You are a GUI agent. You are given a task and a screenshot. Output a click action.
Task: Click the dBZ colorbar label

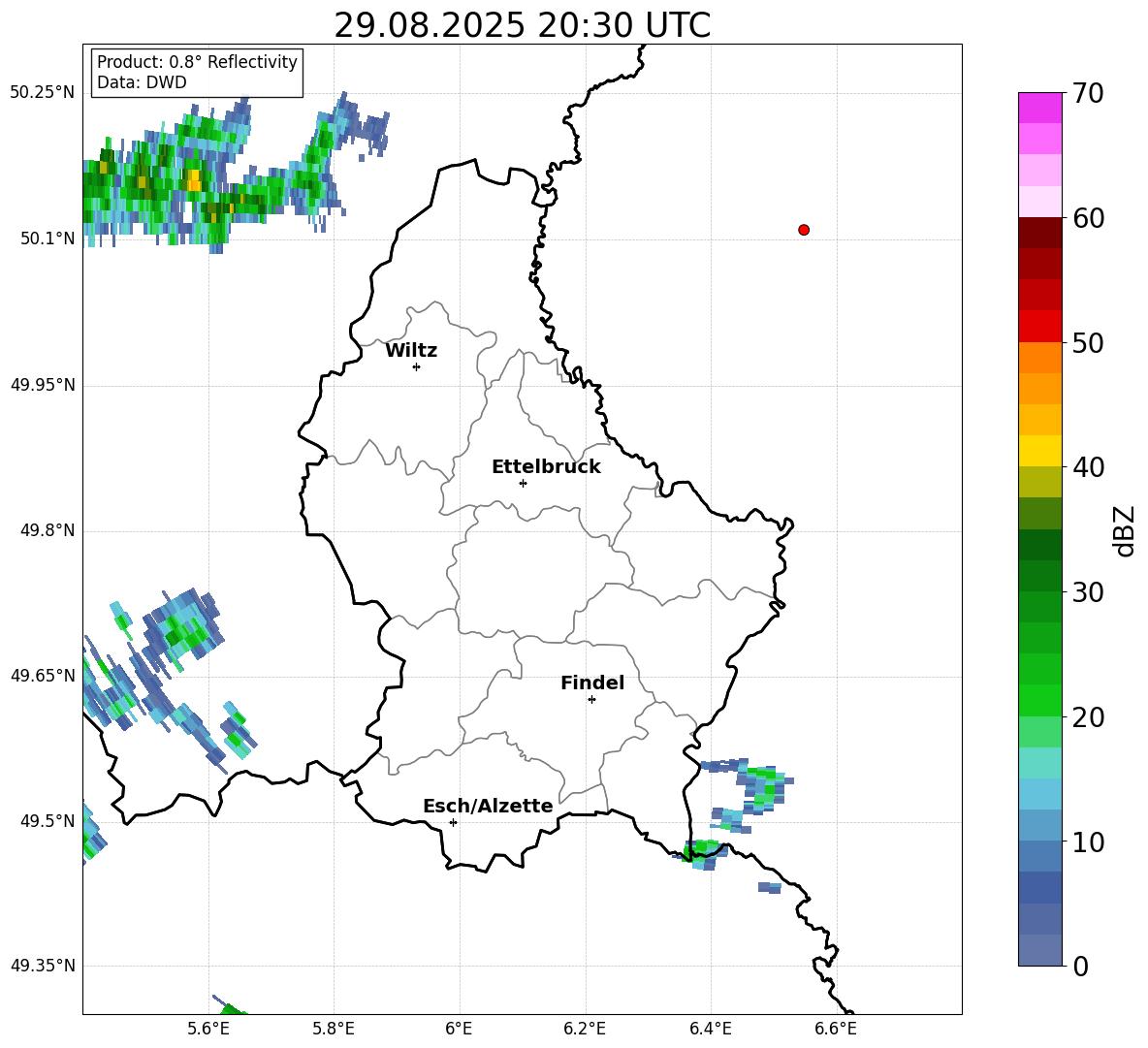(1124, 530)
